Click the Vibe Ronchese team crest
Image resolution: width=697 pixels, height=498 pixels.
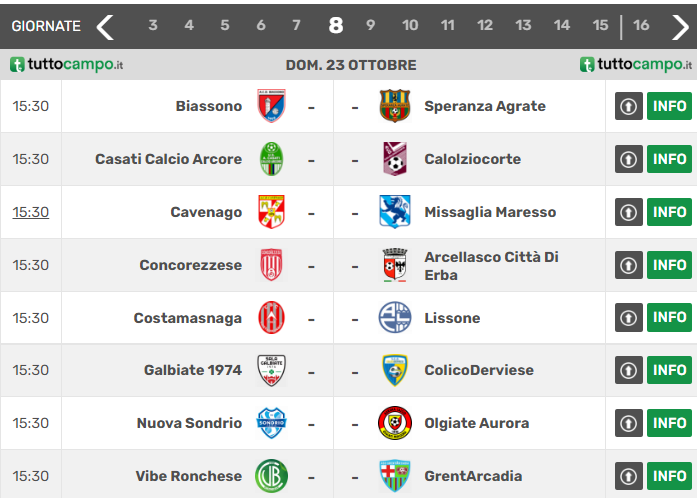coord(270,476)
